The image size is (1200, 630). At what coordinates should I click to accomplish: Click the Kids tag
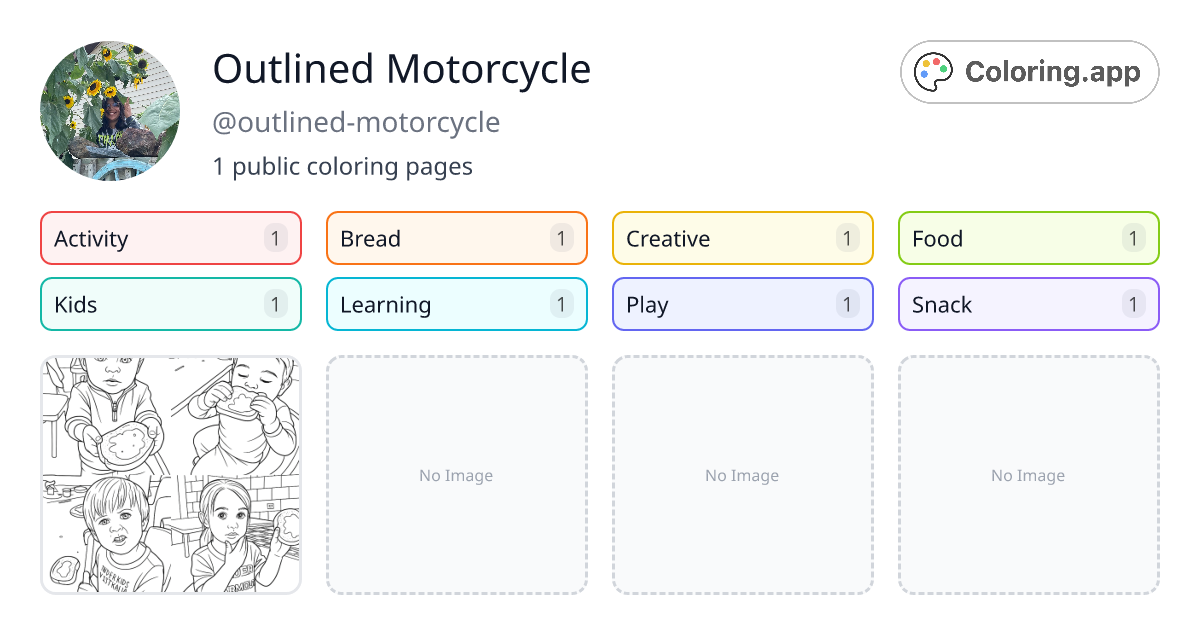(x=170, y=304)
